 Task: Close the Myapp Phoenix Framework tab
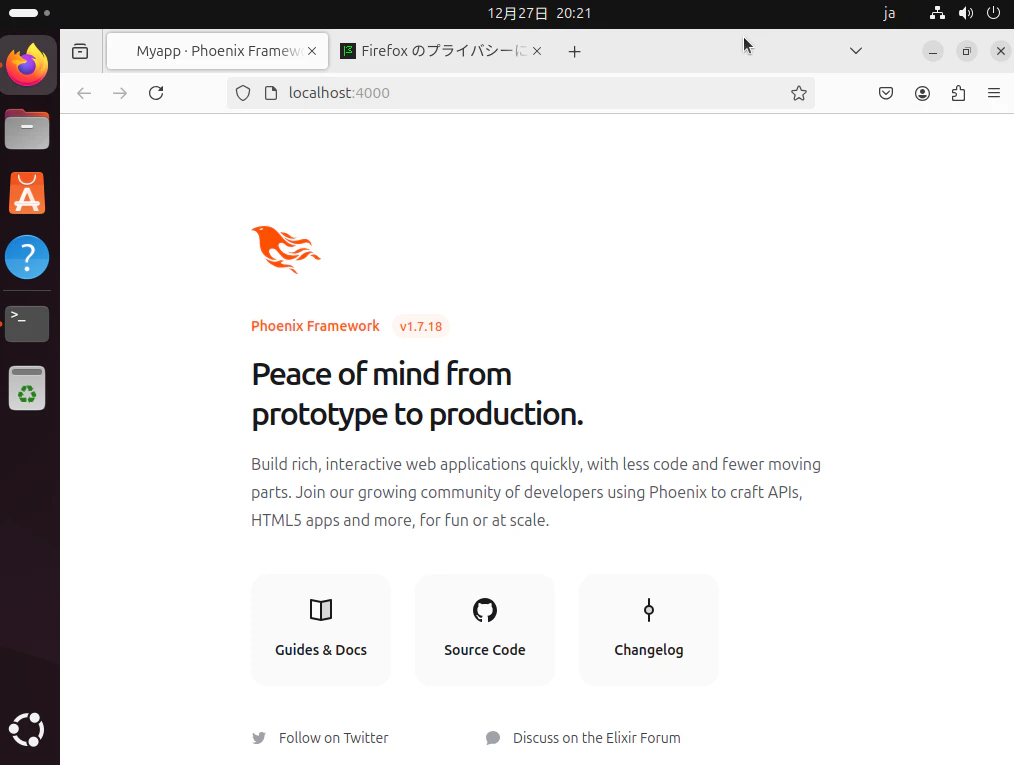(x=312, y=51)
